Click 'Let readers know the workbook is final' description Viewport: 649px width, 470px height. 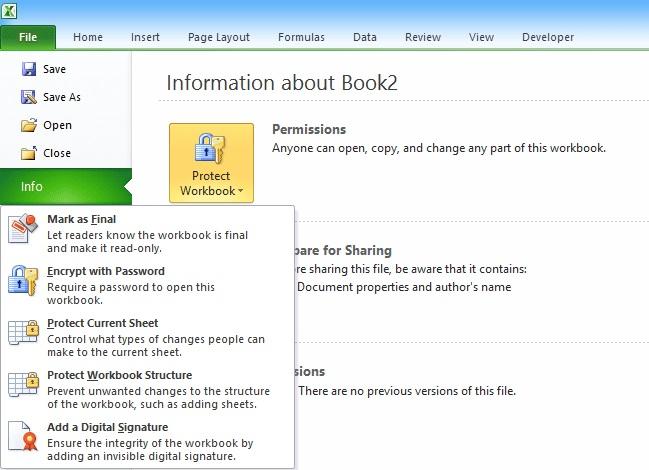coord(147,242)
